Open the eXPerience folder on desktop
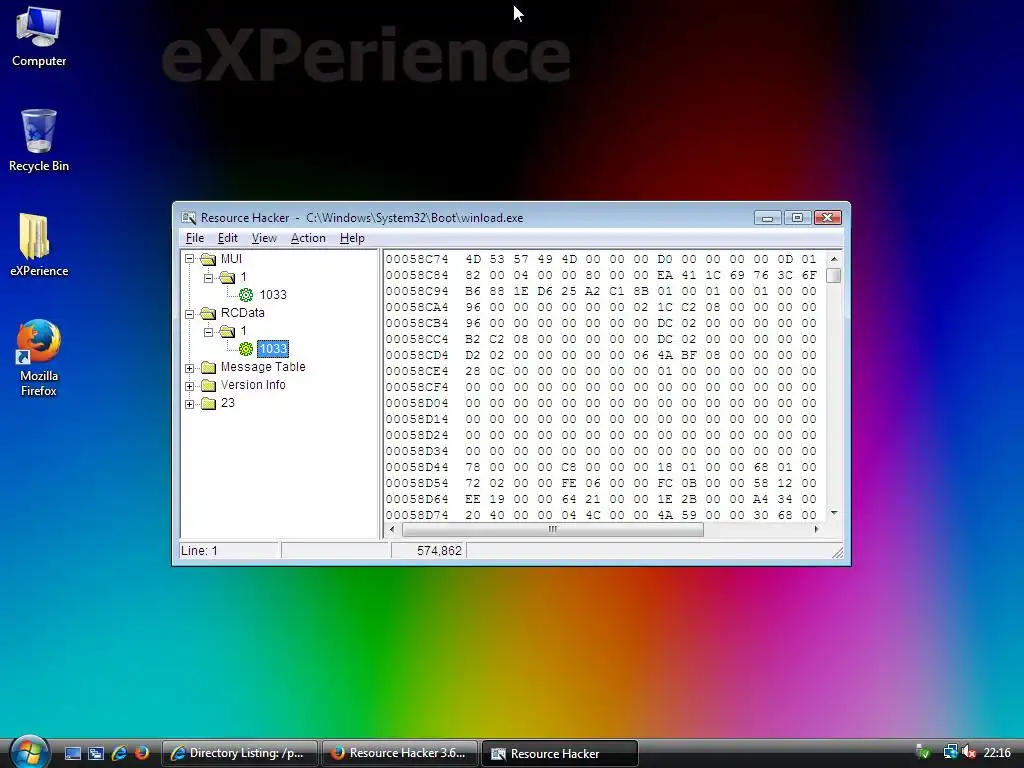The width and height of the screenshot is (1024, 768). (39, 245)
